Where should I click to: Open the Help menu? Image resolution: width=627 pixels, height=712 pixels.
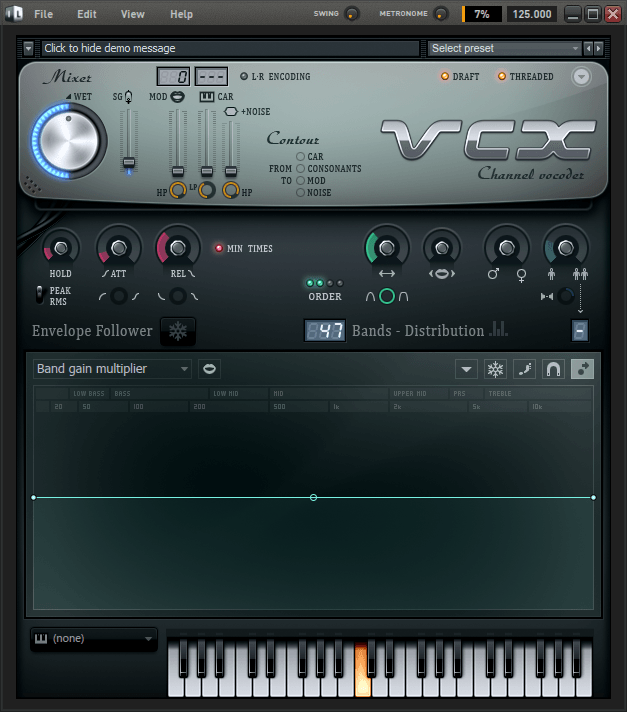(x=181, y=14)
